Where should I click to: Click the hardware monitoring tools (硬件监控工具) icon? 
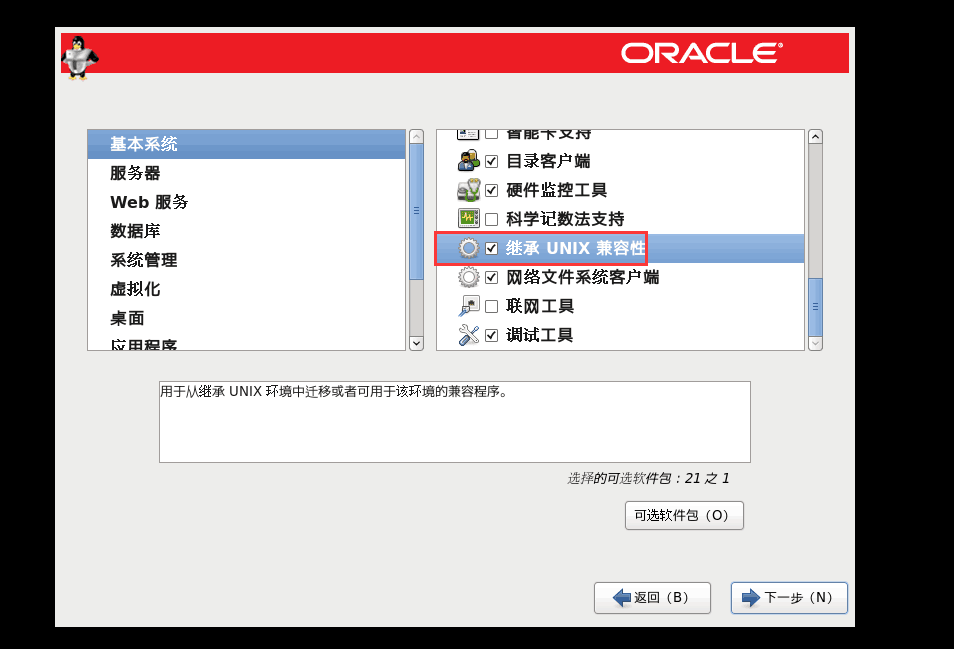pos(468,190)
